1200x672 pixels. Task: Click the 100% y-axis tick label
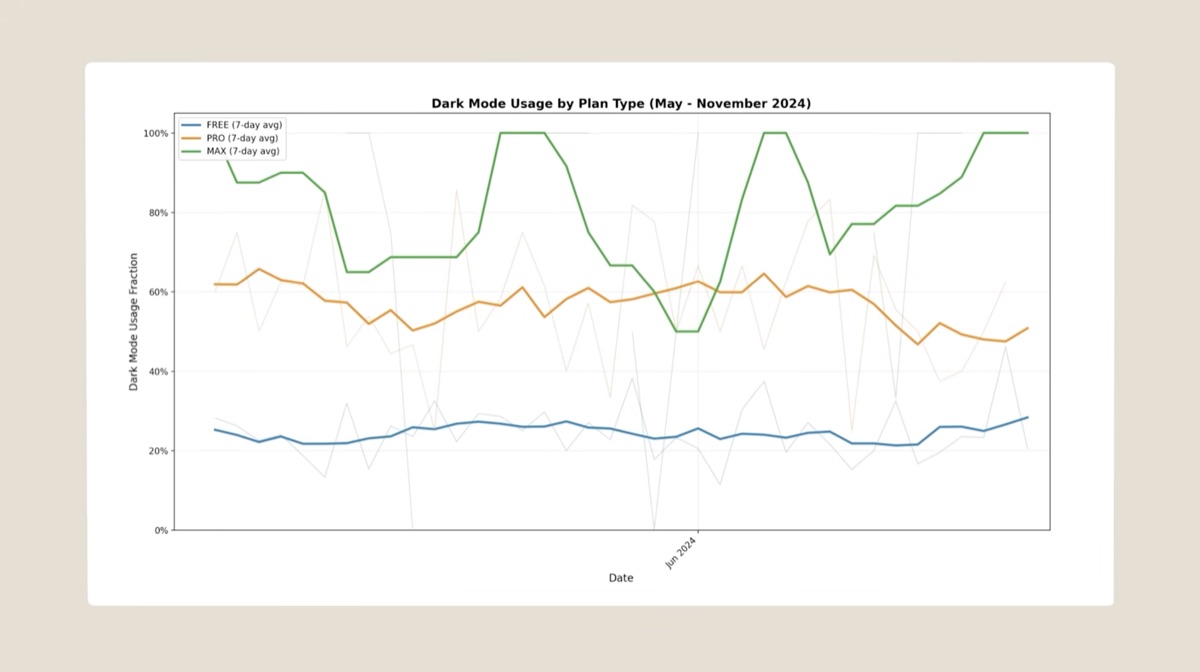click(155, 133)
